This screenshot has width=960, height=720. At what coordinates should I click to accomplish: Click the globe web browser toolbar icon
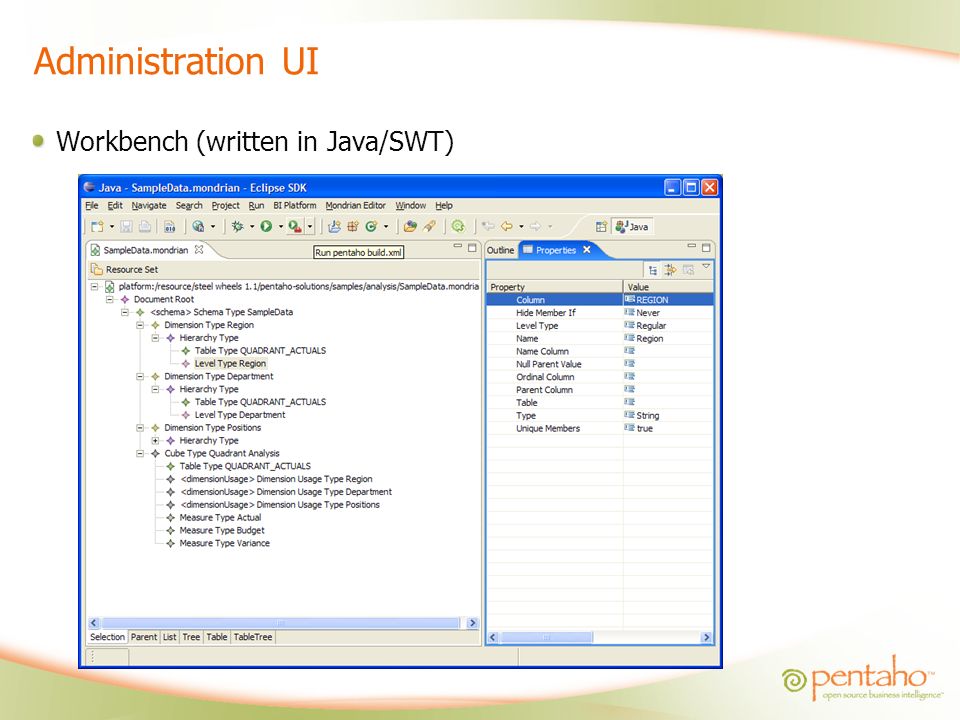[198, 227]
